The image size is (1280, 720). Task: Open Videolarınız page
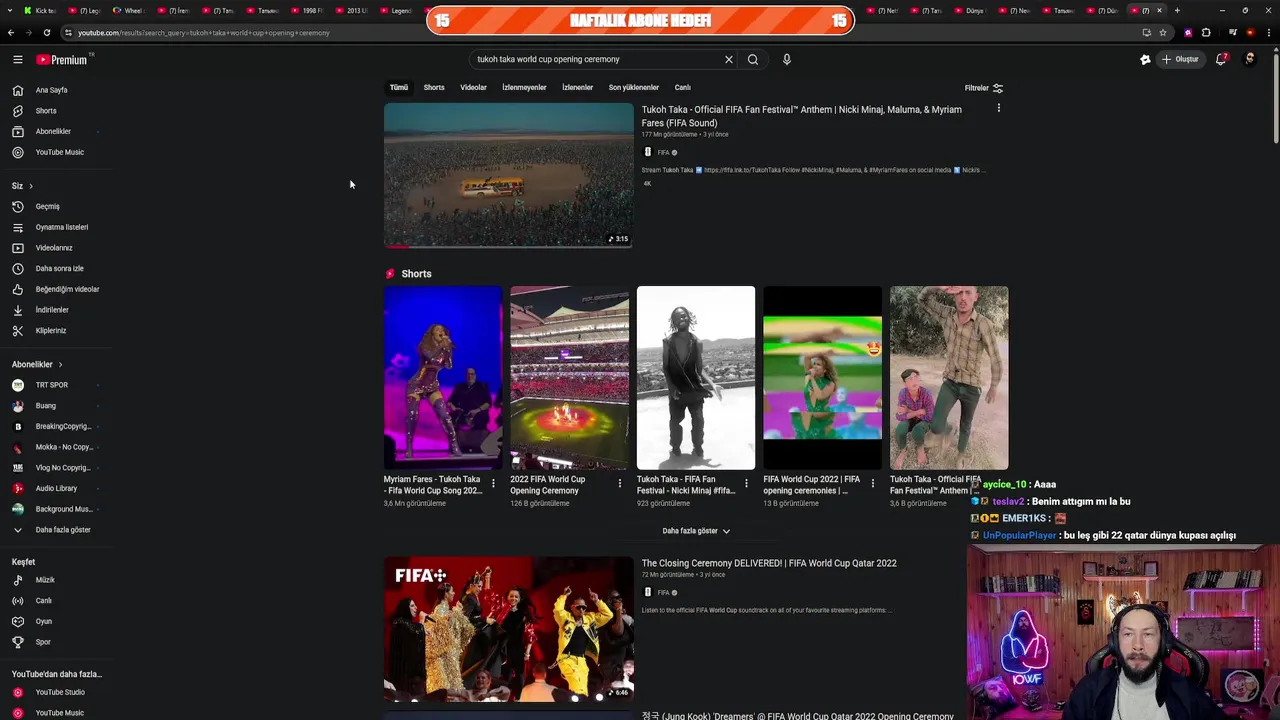tap(55, 248)
